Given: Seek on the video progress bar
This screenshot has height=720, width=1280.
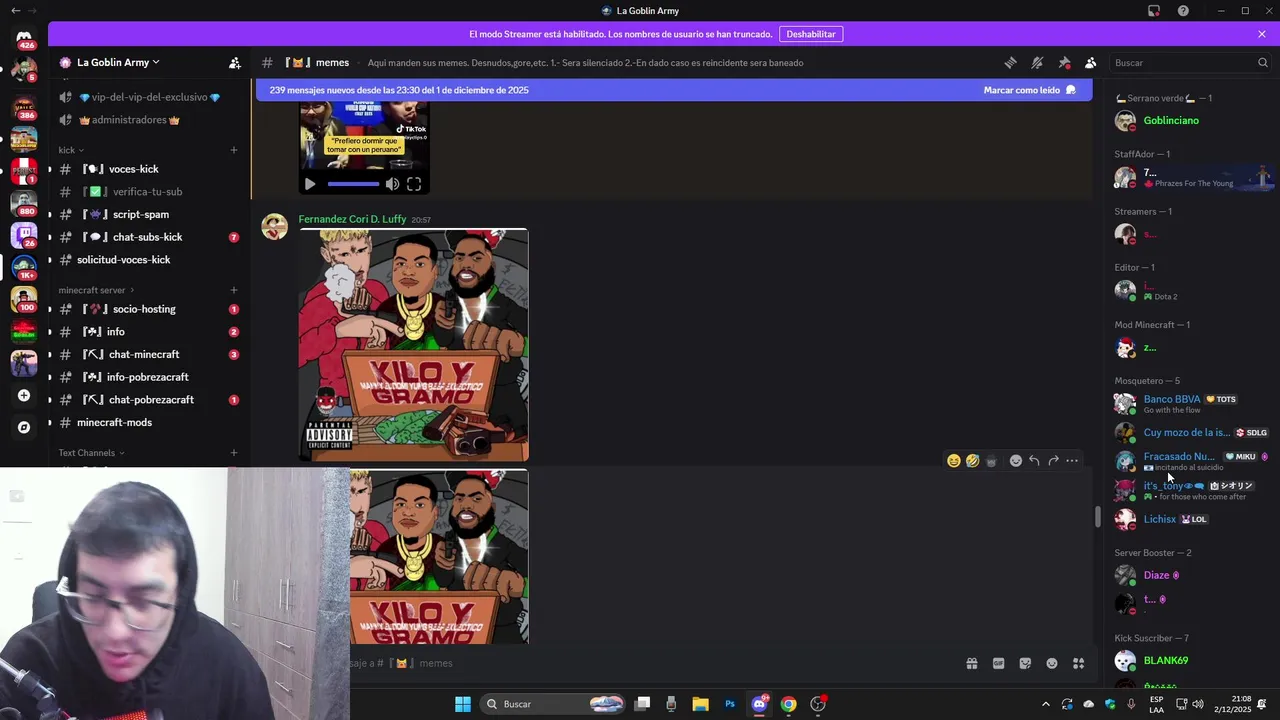Looking at the screenshot, I should point(353,184).
